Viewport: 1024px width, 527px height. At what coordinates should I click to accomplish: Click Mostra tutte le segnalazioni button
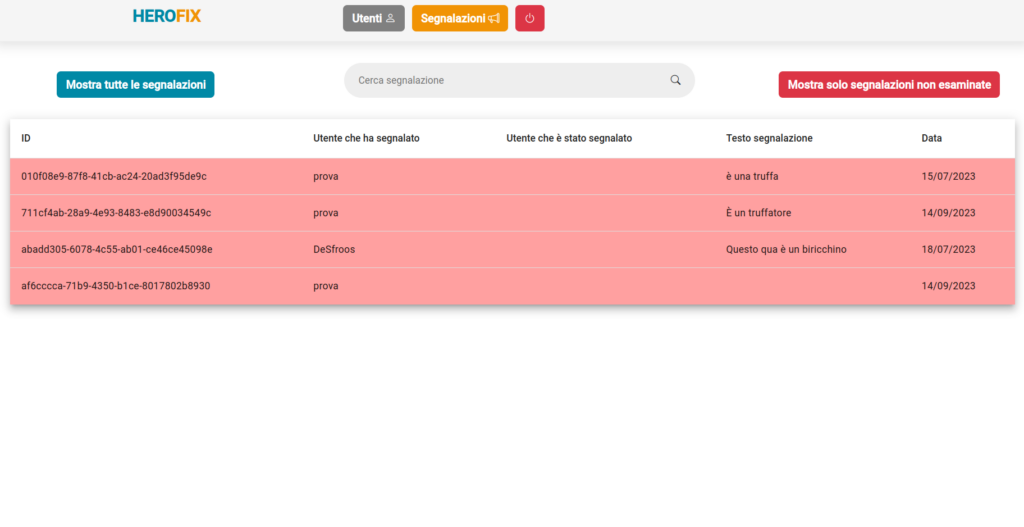tap(135, 85)
